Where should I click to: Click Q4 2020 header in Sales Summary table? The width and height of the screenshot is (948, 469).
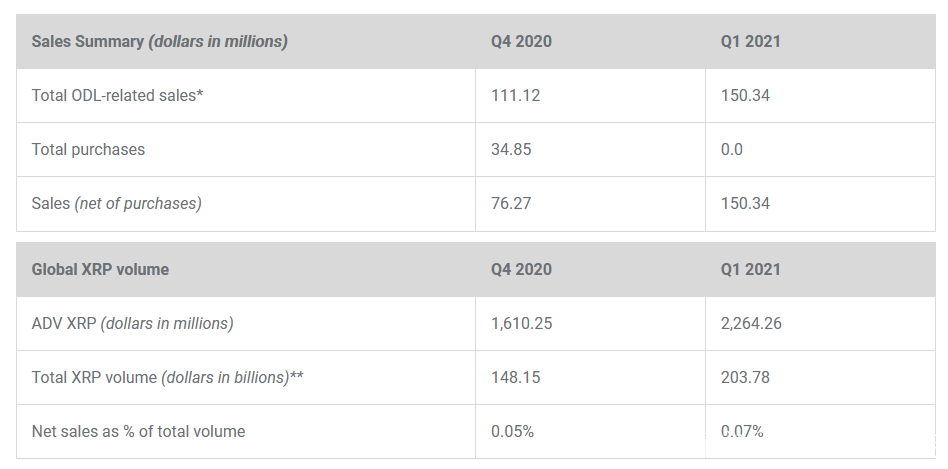(x=521, y=41)
